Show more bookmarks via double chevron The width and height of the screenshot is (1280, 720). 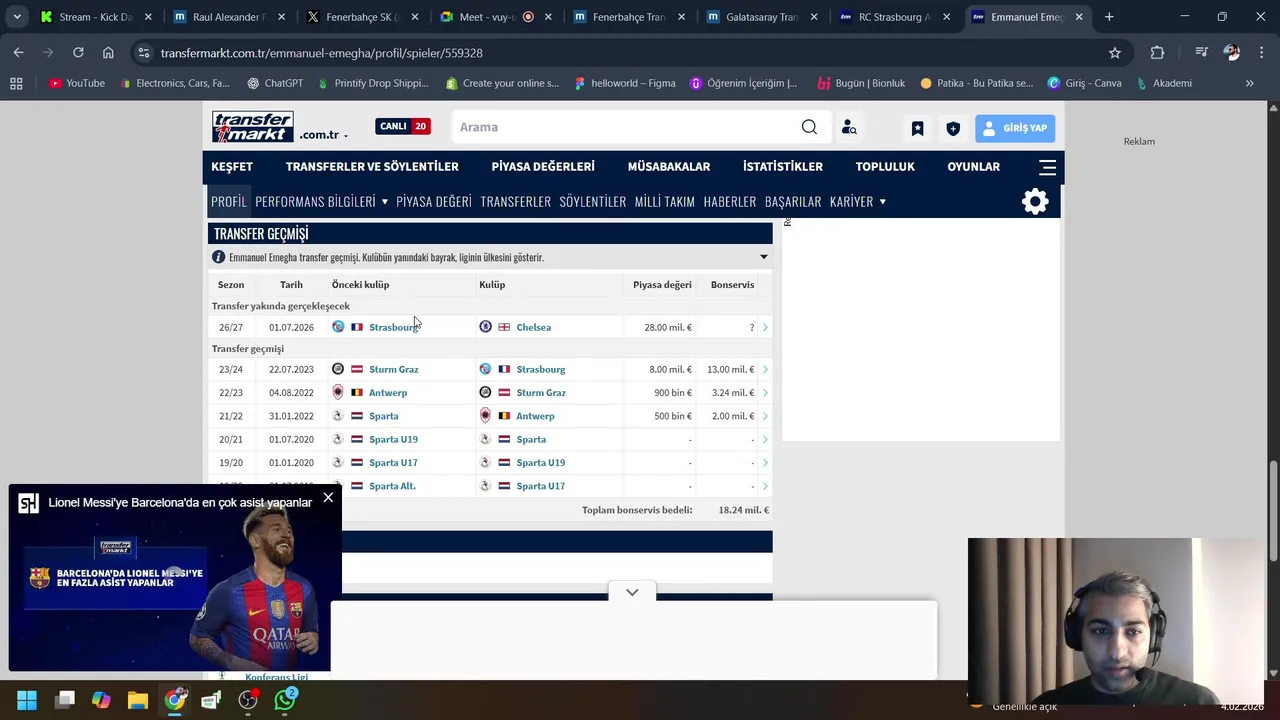(x=1249, y=83)
